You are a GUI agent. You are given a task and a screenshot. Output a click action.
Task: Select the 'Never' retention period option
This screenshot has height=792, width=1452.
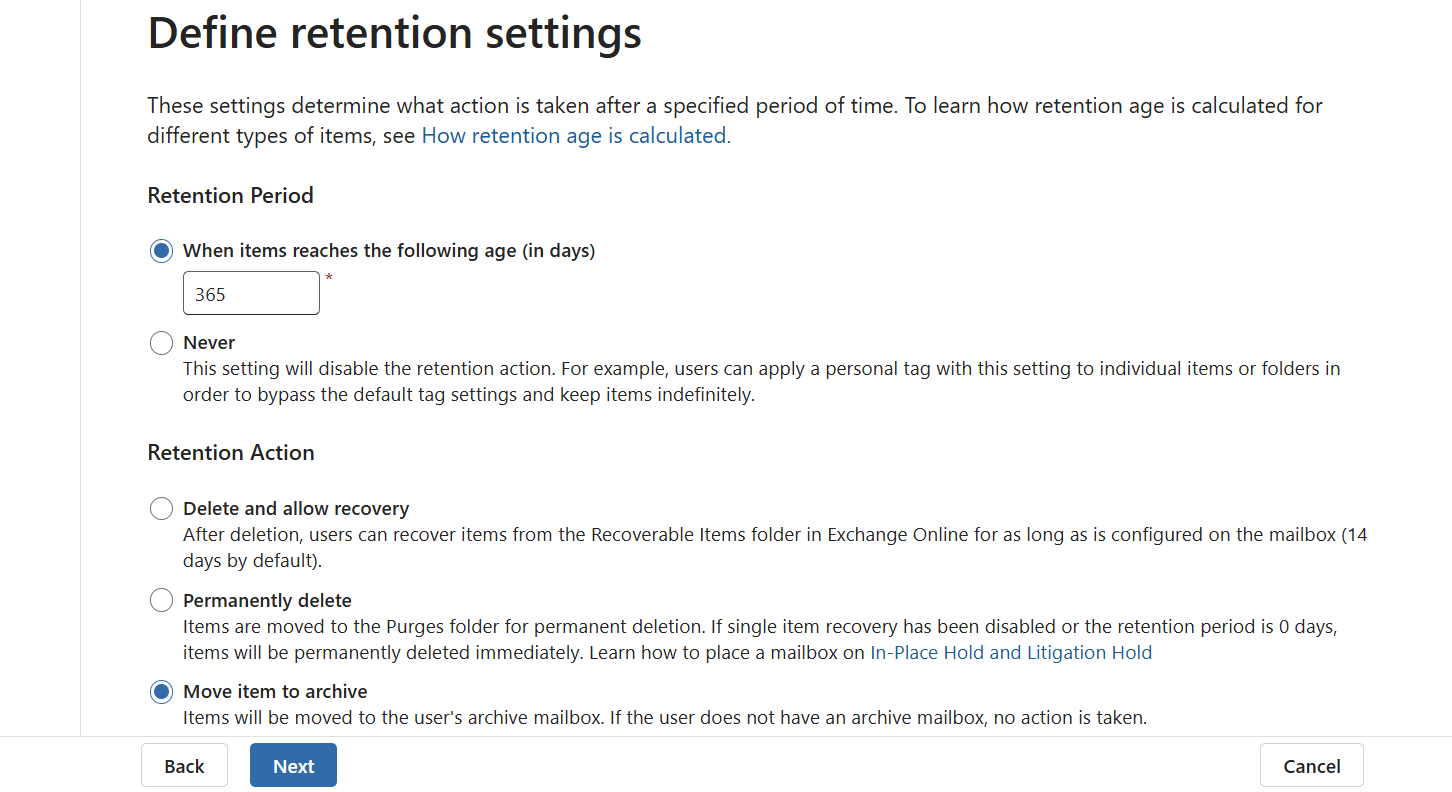coord(161,342)
